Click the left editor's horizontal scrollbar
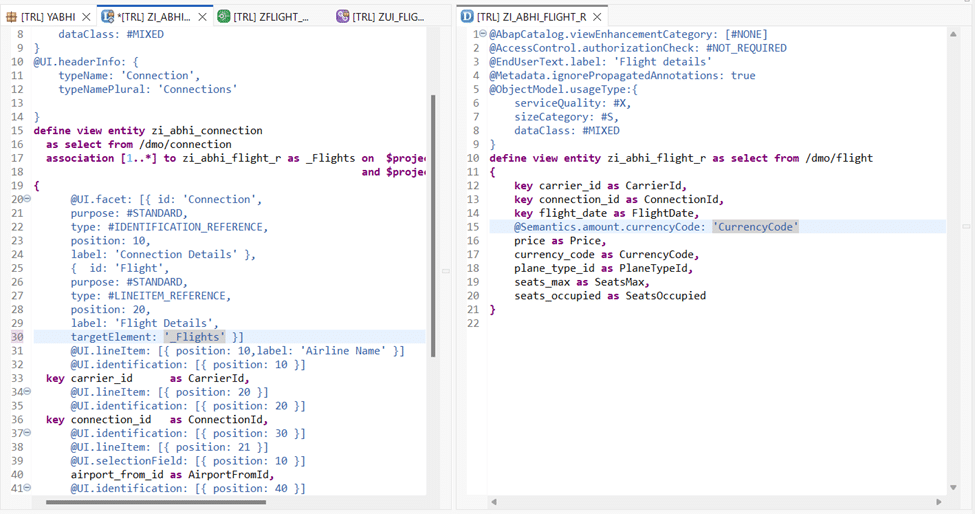This screenshot has height=514, width=975. tap(150, 502)
